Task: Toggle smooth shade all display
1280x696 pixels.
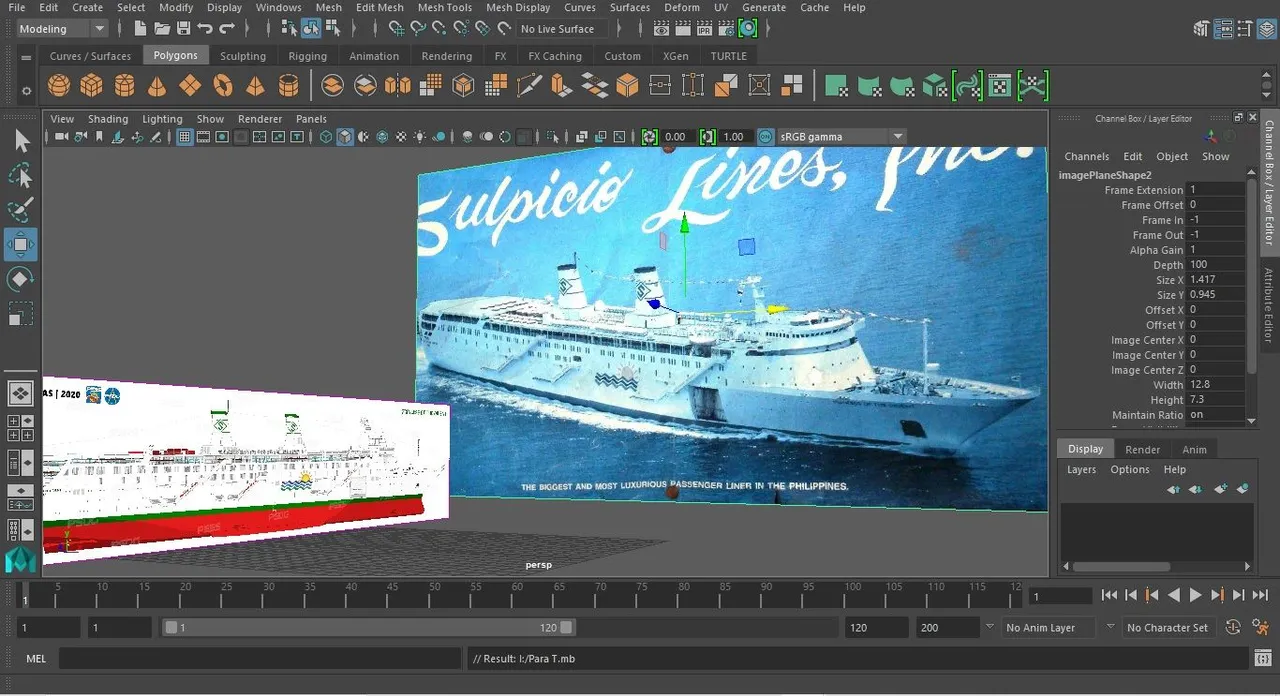Action: point(345,137)
